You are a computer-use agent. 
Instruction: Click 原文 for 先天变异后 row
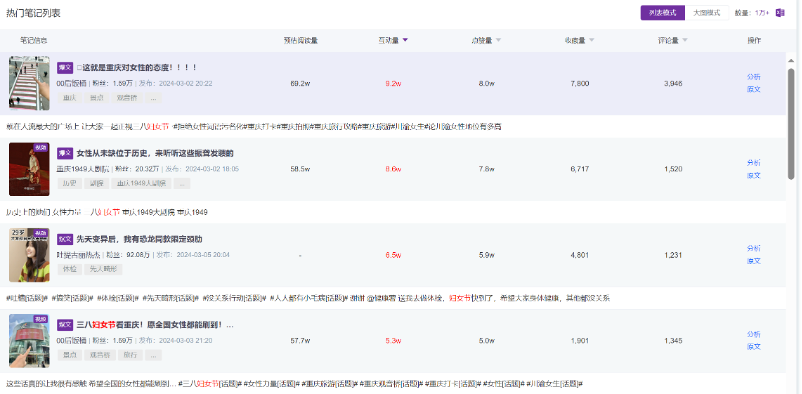coord(753,260)
